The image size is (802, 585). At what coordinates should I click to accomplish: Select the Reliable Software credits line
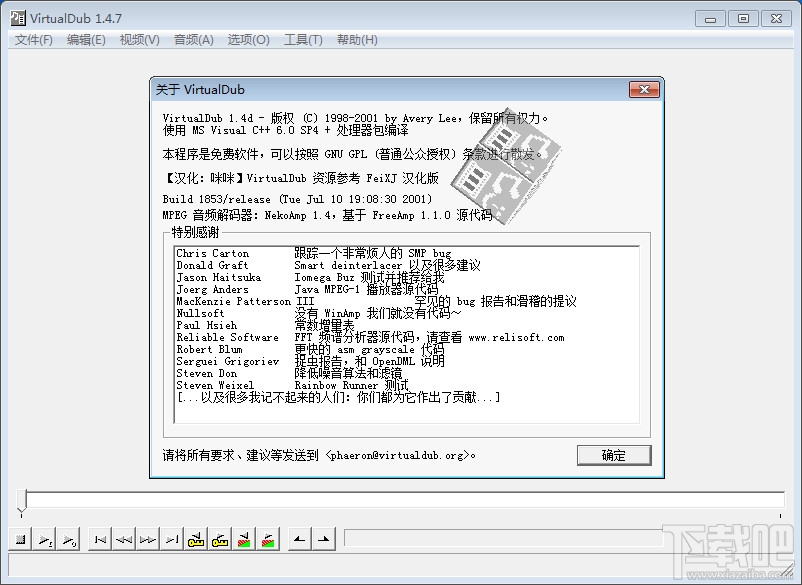pos(370,338)
